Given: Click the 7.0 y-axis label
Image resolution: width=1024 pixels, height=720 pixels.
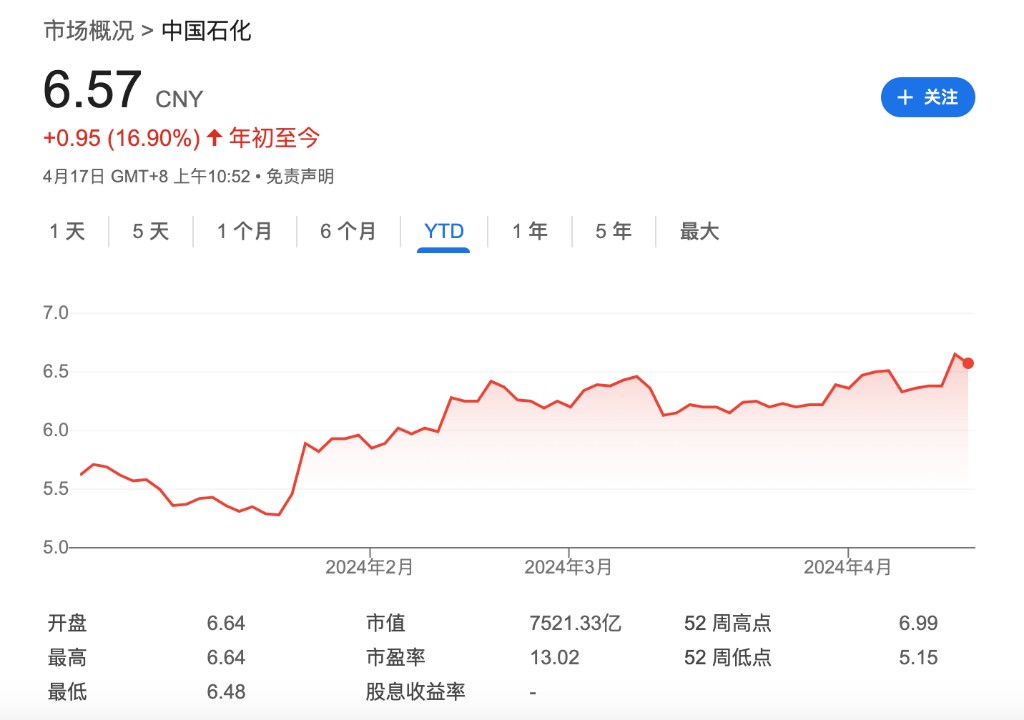Looking at the screenshot, I should (56, 313).
